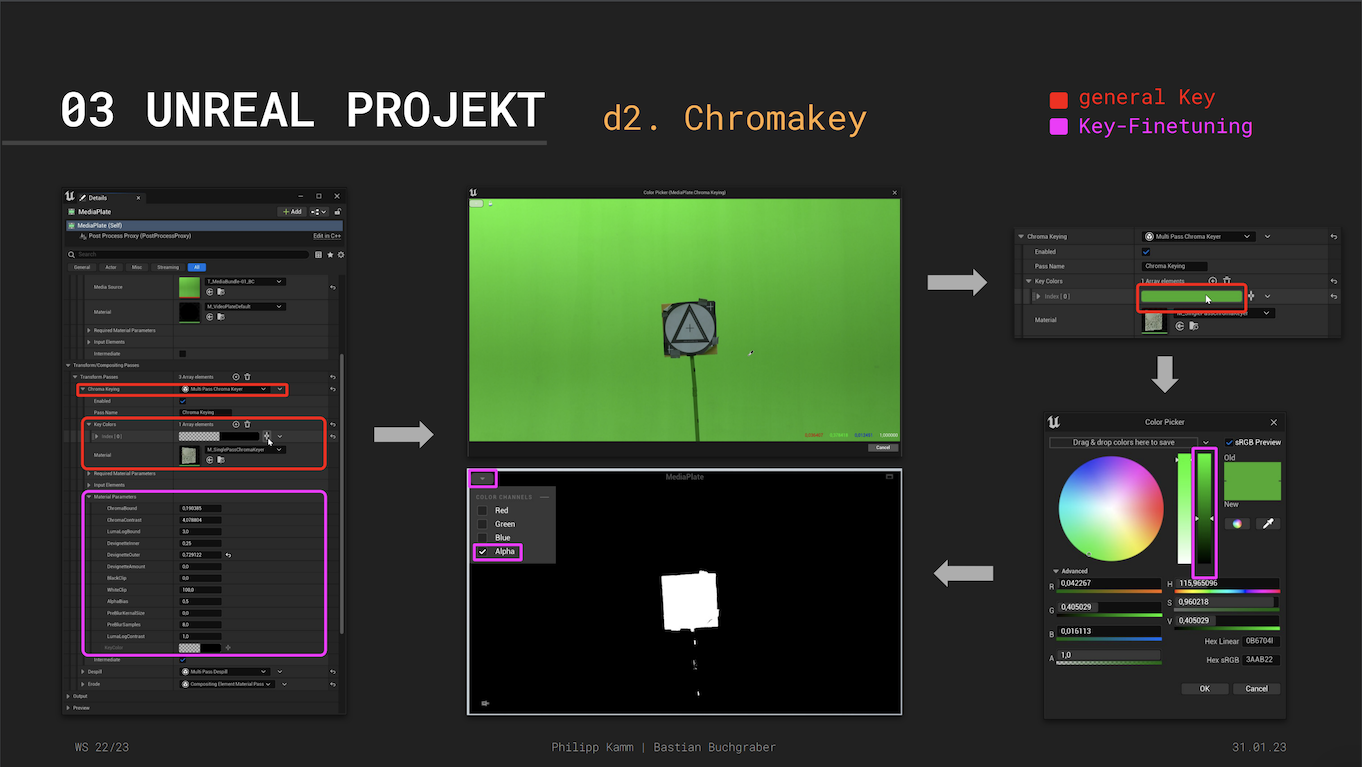Image resolution: width=1362 pixels, height=767 pixels.
Task: Click the star favorites icon beside search
Action: click(330, 255)
